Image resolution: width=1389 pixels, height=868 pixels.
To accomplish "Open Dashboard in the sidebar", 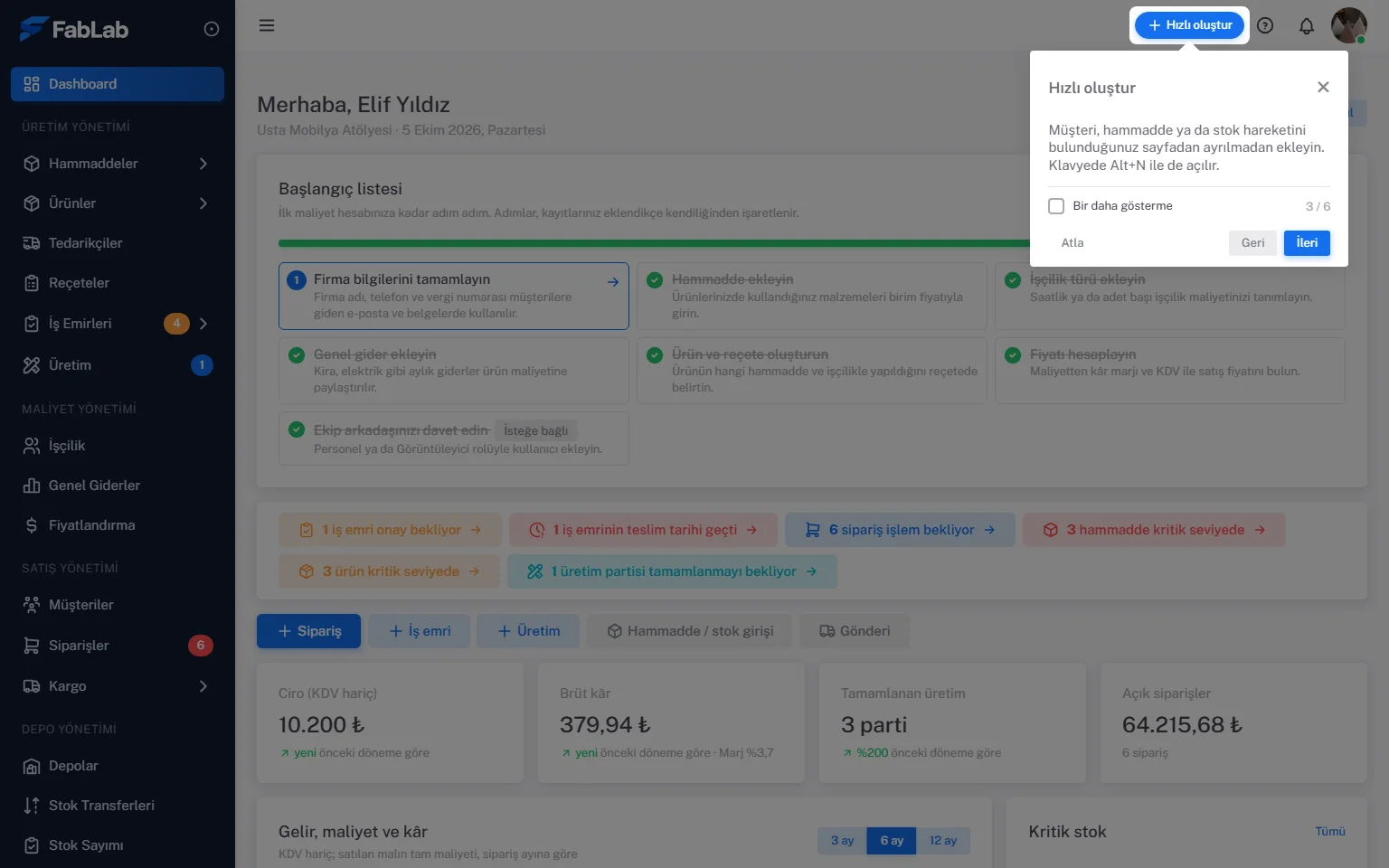I will point(118,84).
